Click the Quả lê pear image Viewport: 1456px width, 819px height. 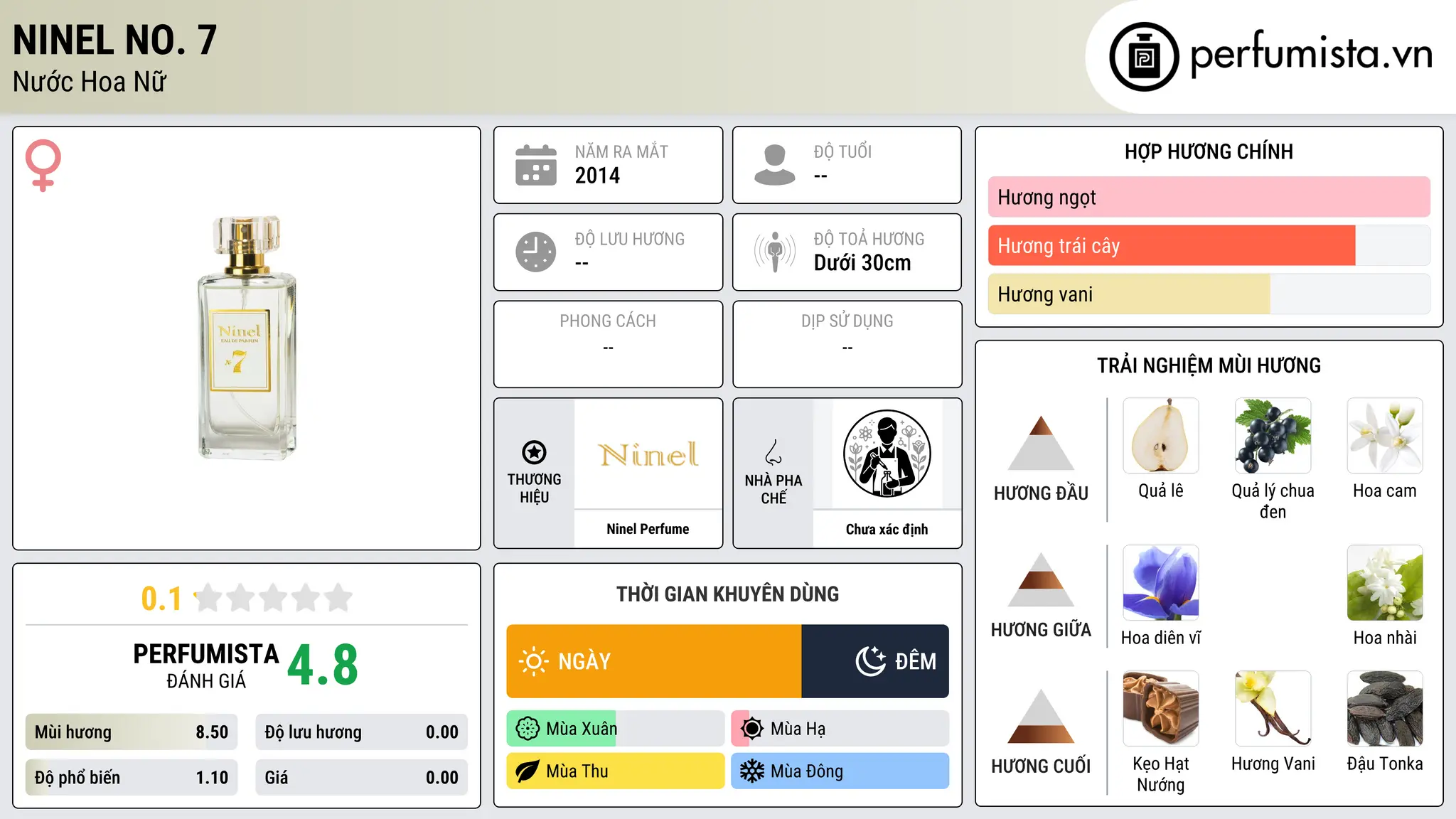click(x=1161, y=436)
